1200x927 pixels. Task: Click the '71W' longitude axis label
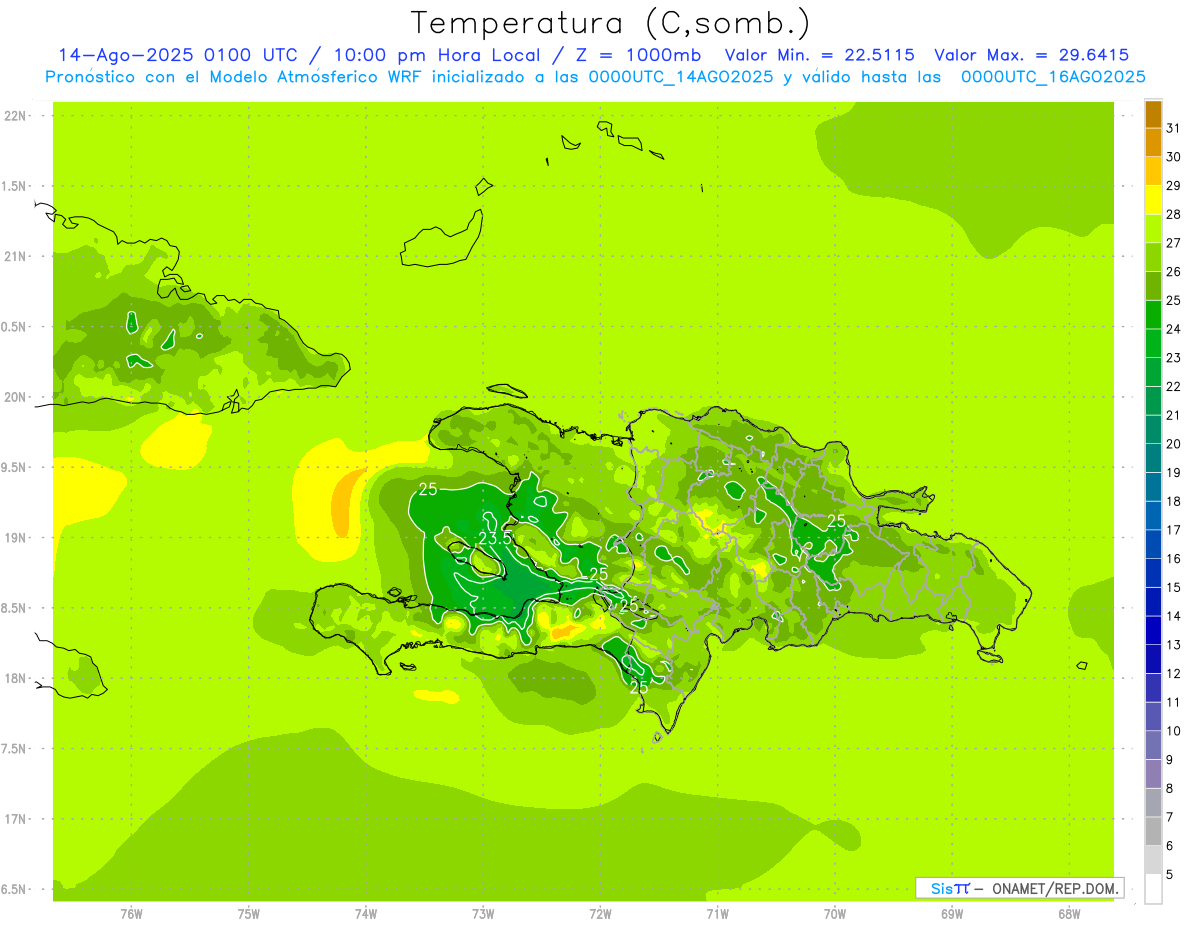717,914
